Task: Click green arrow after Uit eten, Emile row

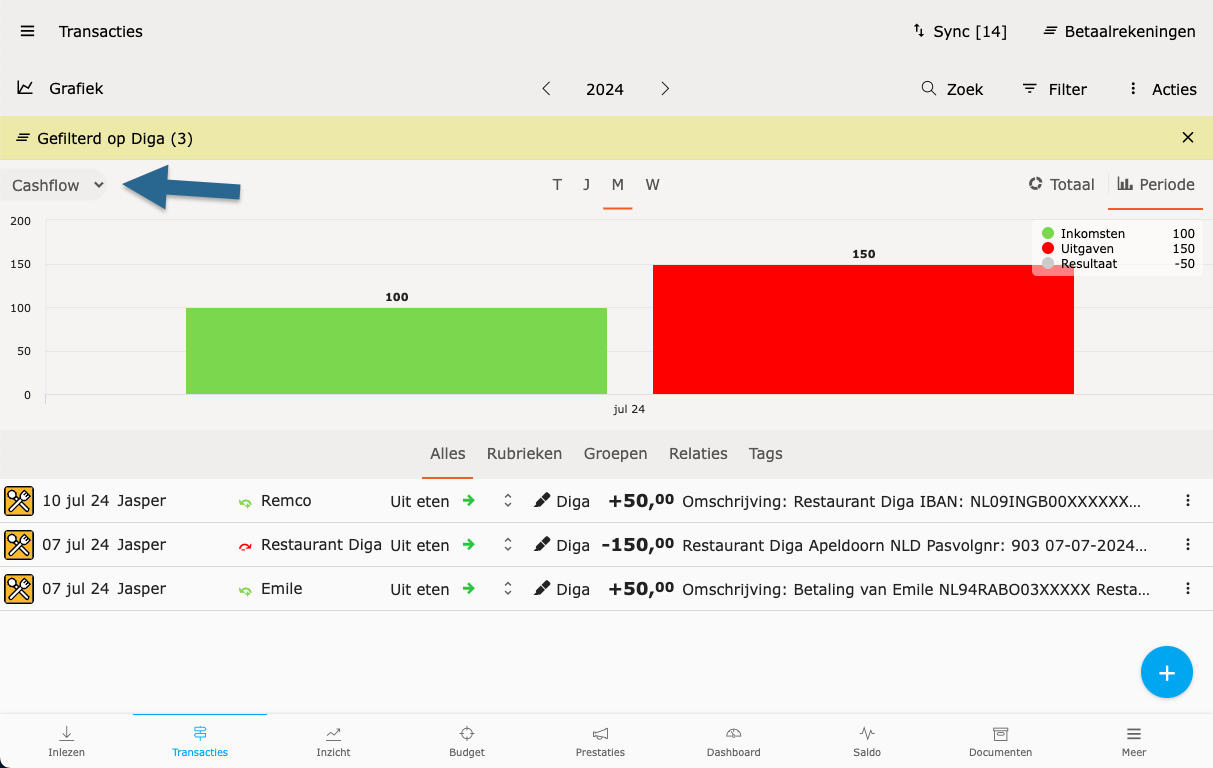Action: click(468, 589)
